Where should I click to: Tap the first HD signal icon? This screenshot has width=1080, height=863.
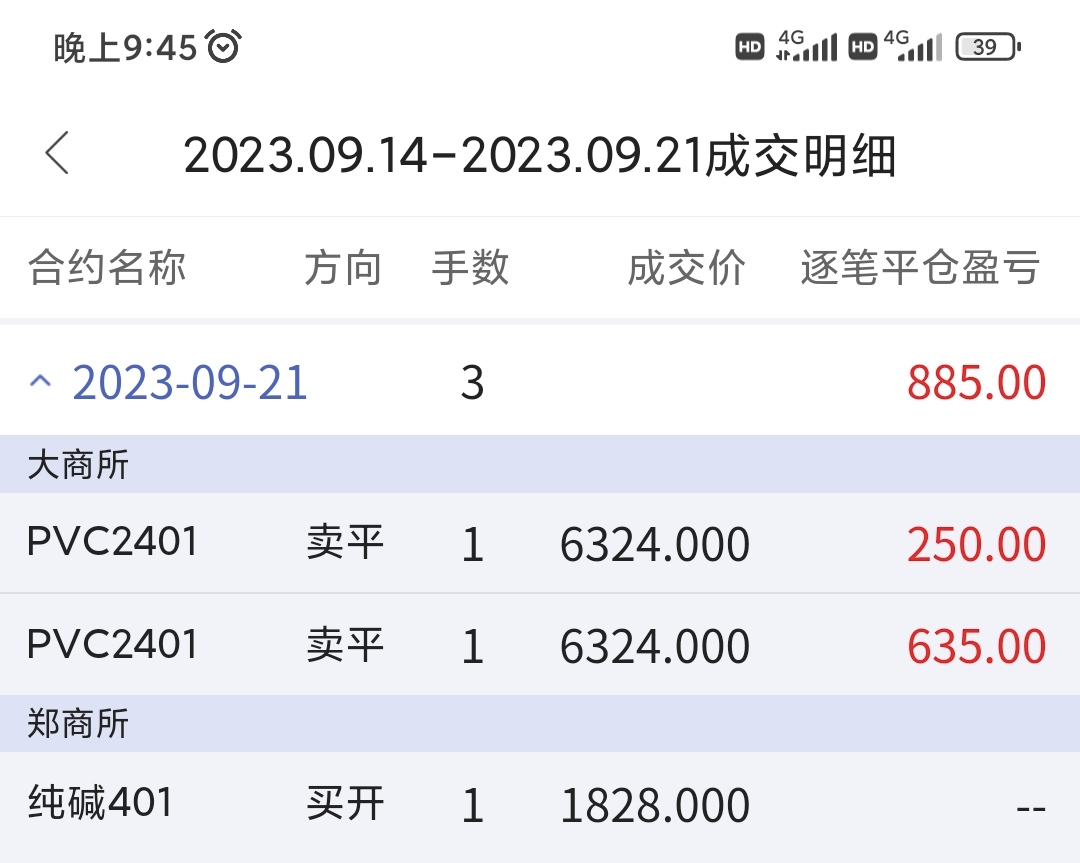[x=750, y=47]
